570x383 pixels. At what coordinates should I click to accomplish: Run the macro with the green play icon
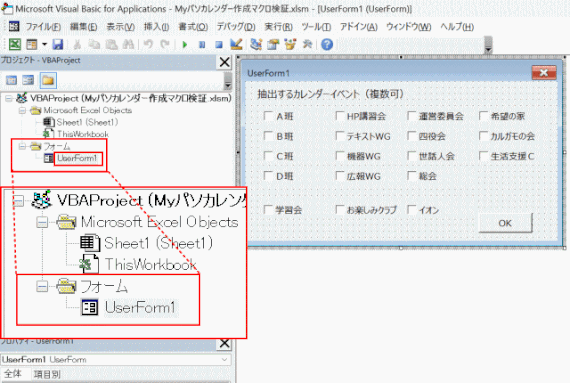[x=185, y=44]
